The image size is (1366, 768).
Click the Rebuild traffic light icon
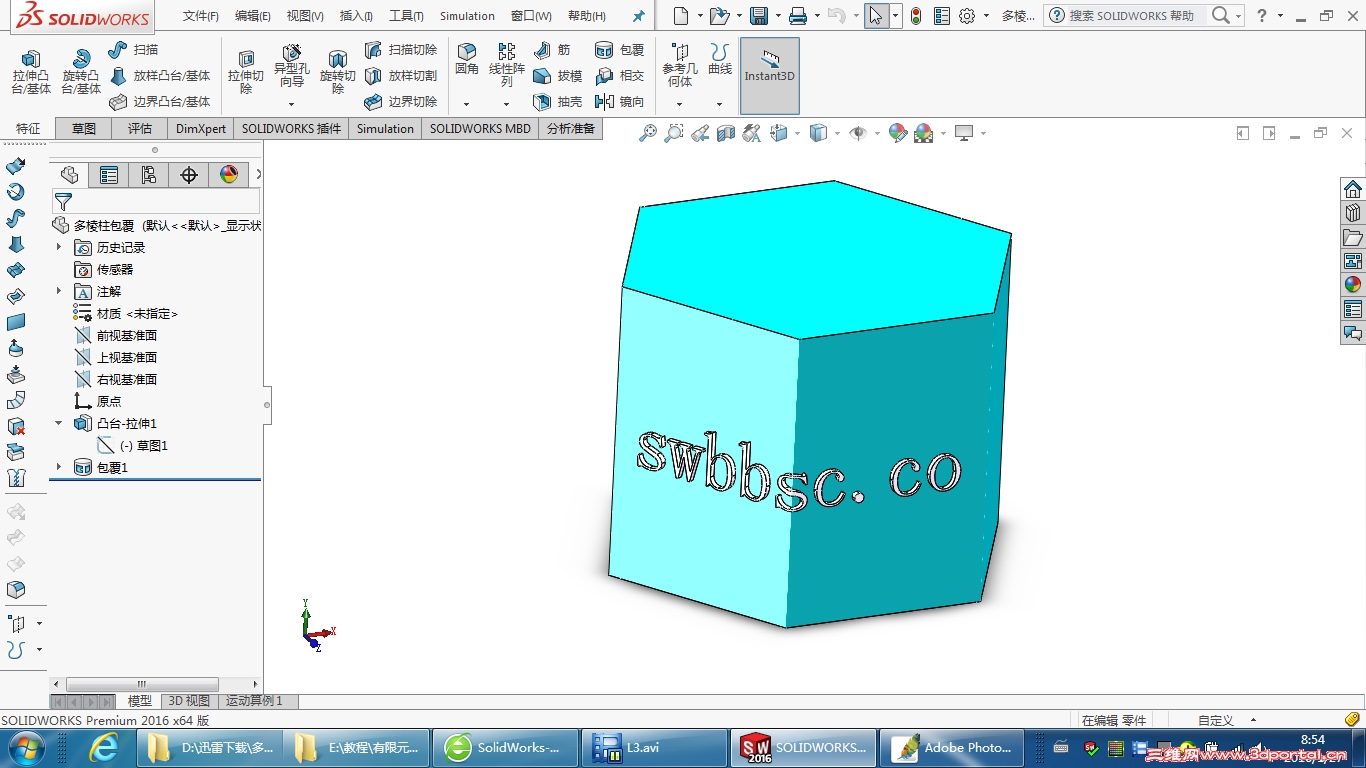coord(915,16)
